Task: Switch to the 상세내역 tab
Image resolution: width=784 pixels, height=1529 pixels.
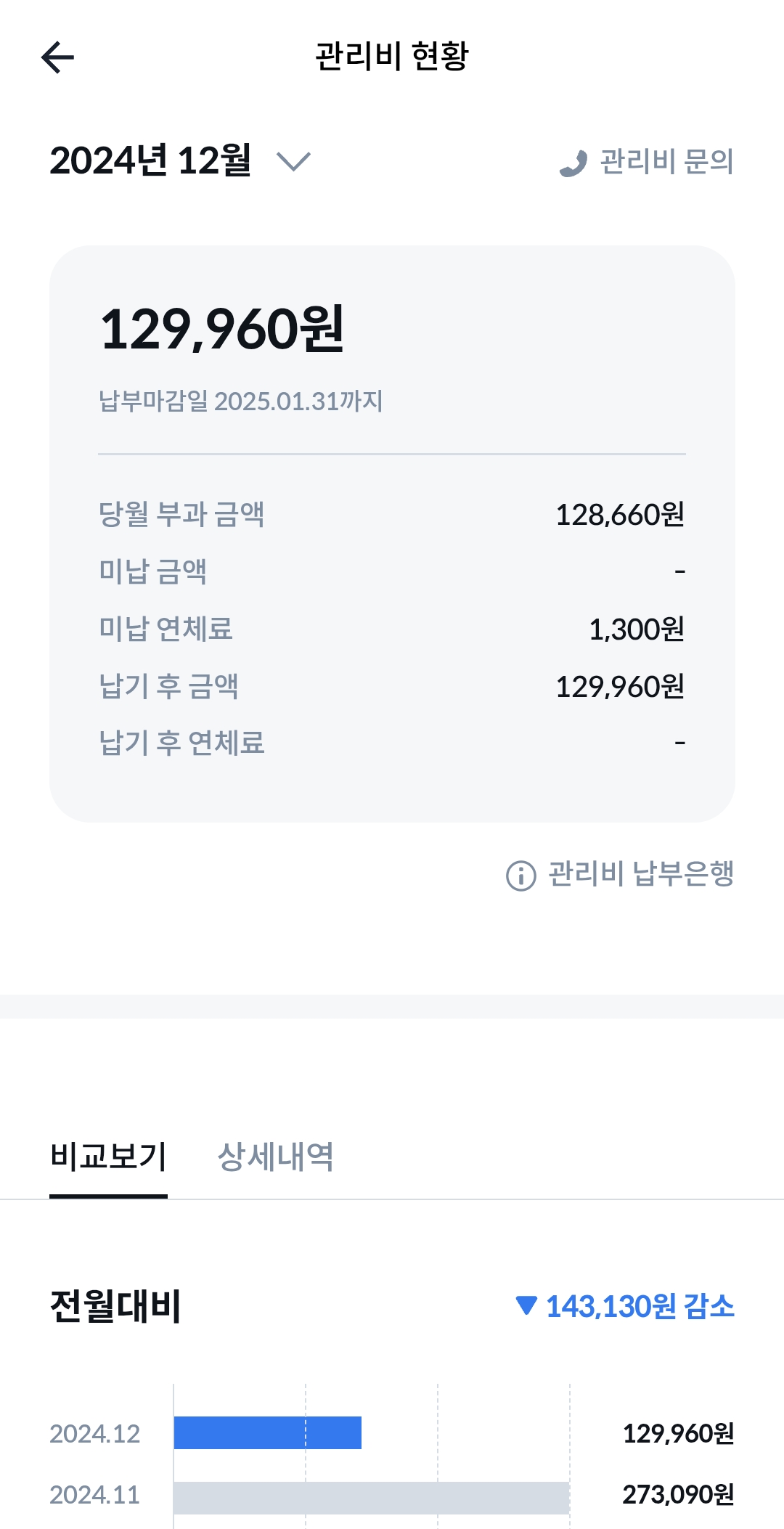Action: click(x=276, y=1157)
